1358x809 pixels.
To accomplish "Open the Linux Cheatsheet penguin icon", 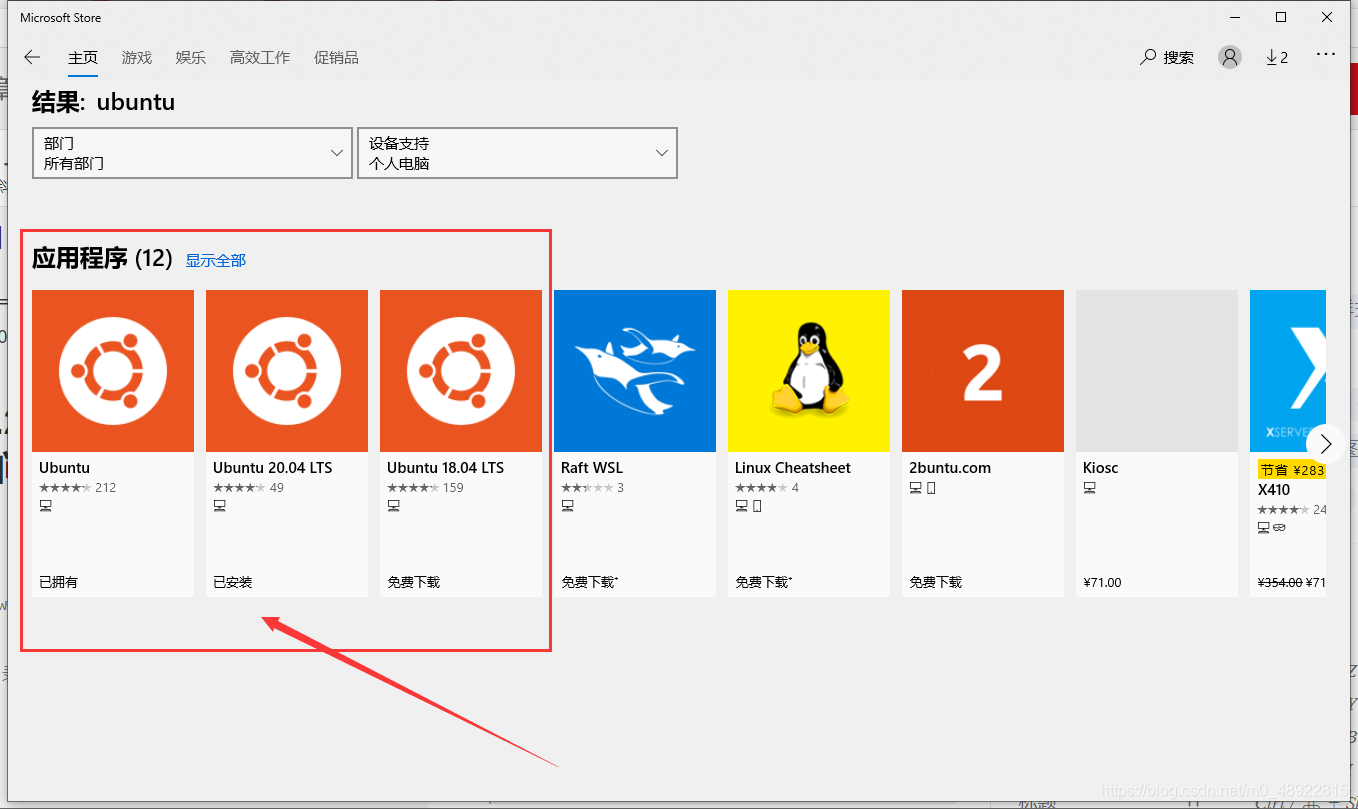I will (809, 371).
